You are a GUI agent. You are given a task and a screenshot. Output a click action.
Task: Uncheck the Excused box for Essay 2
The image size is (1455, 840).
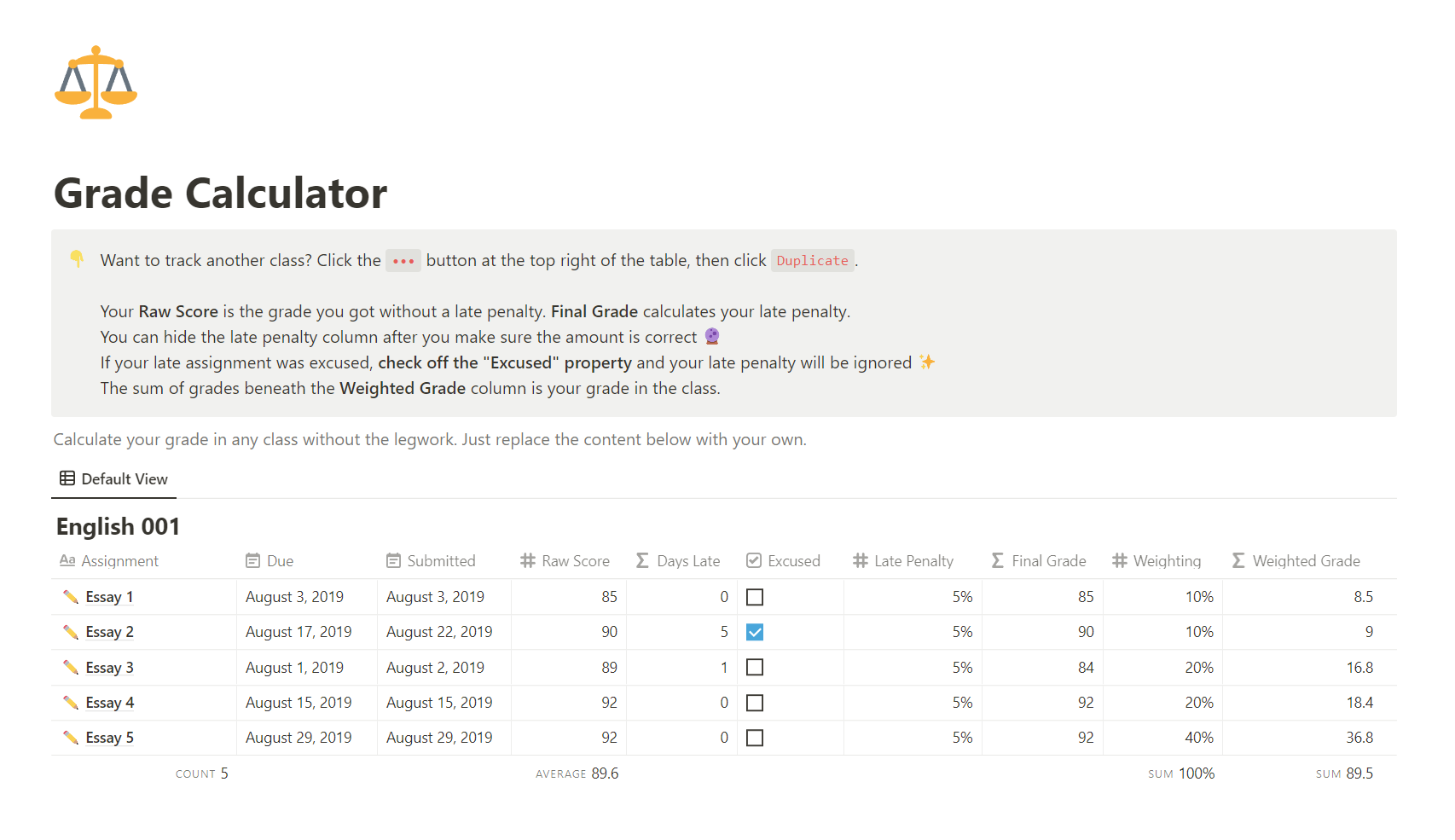point(755,632)
